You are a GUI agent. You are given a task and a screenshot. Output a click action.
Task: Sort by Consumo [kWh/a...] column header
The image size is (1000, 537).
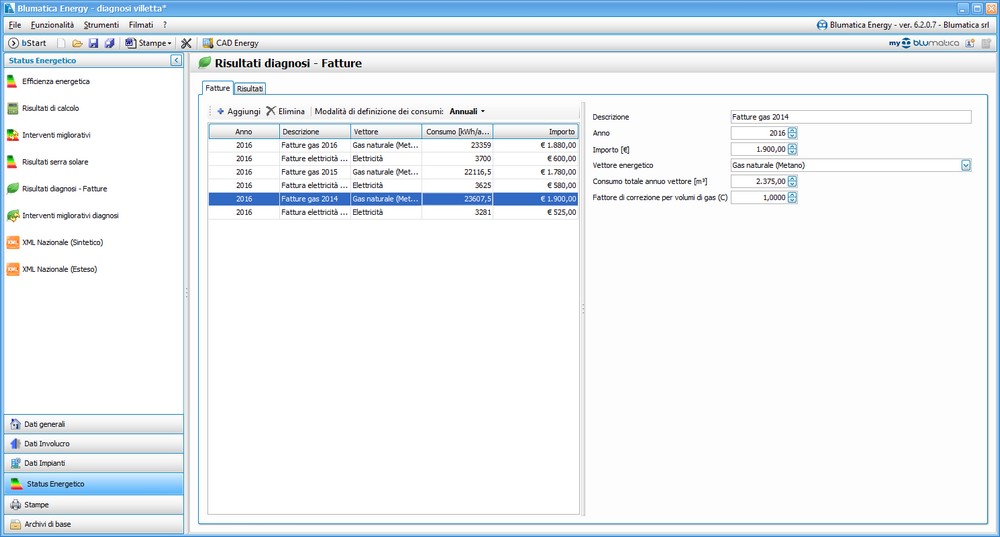click(x=457, y=131)
